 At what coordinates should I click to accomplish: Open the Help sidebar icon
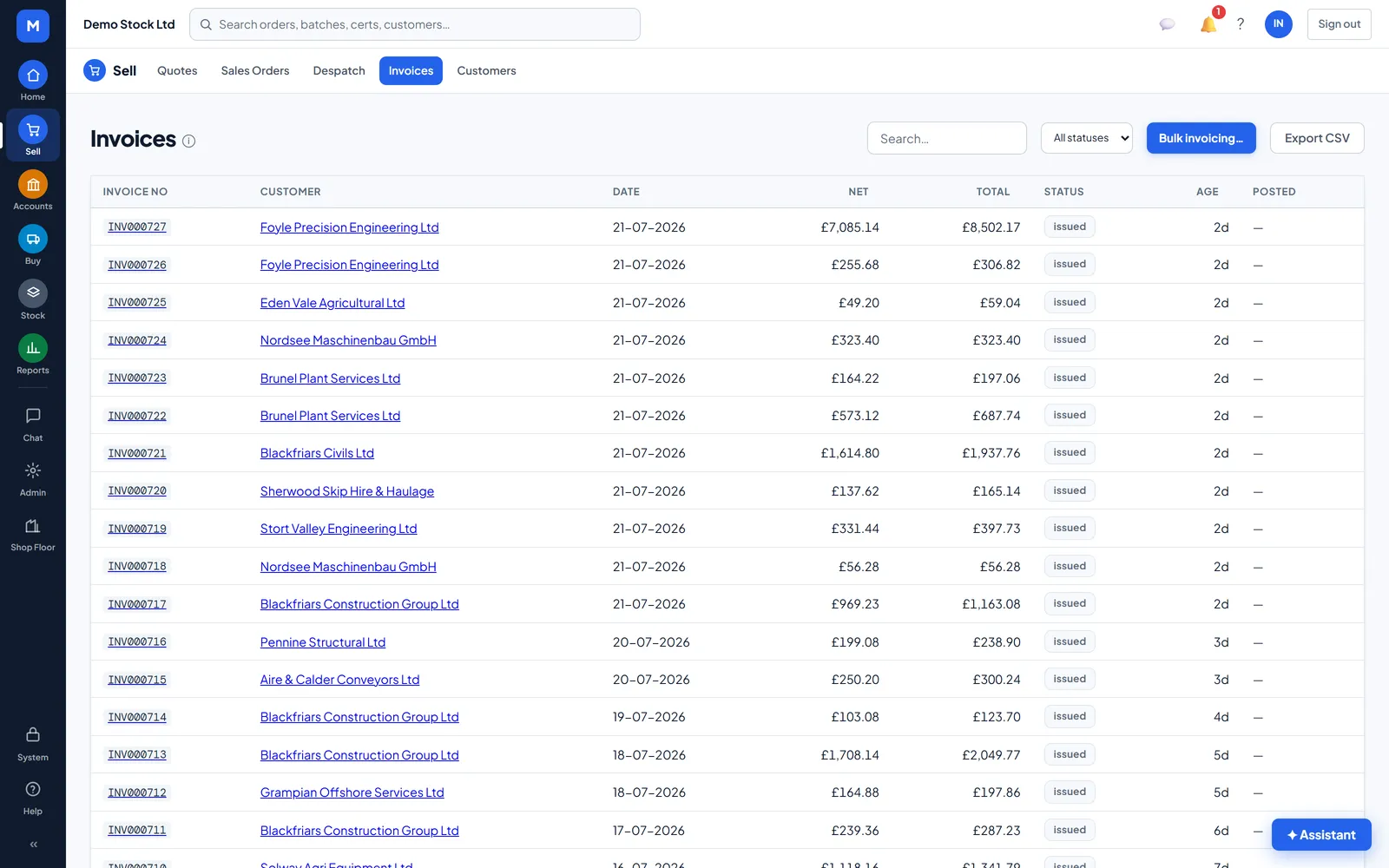(x=33, y=789)
